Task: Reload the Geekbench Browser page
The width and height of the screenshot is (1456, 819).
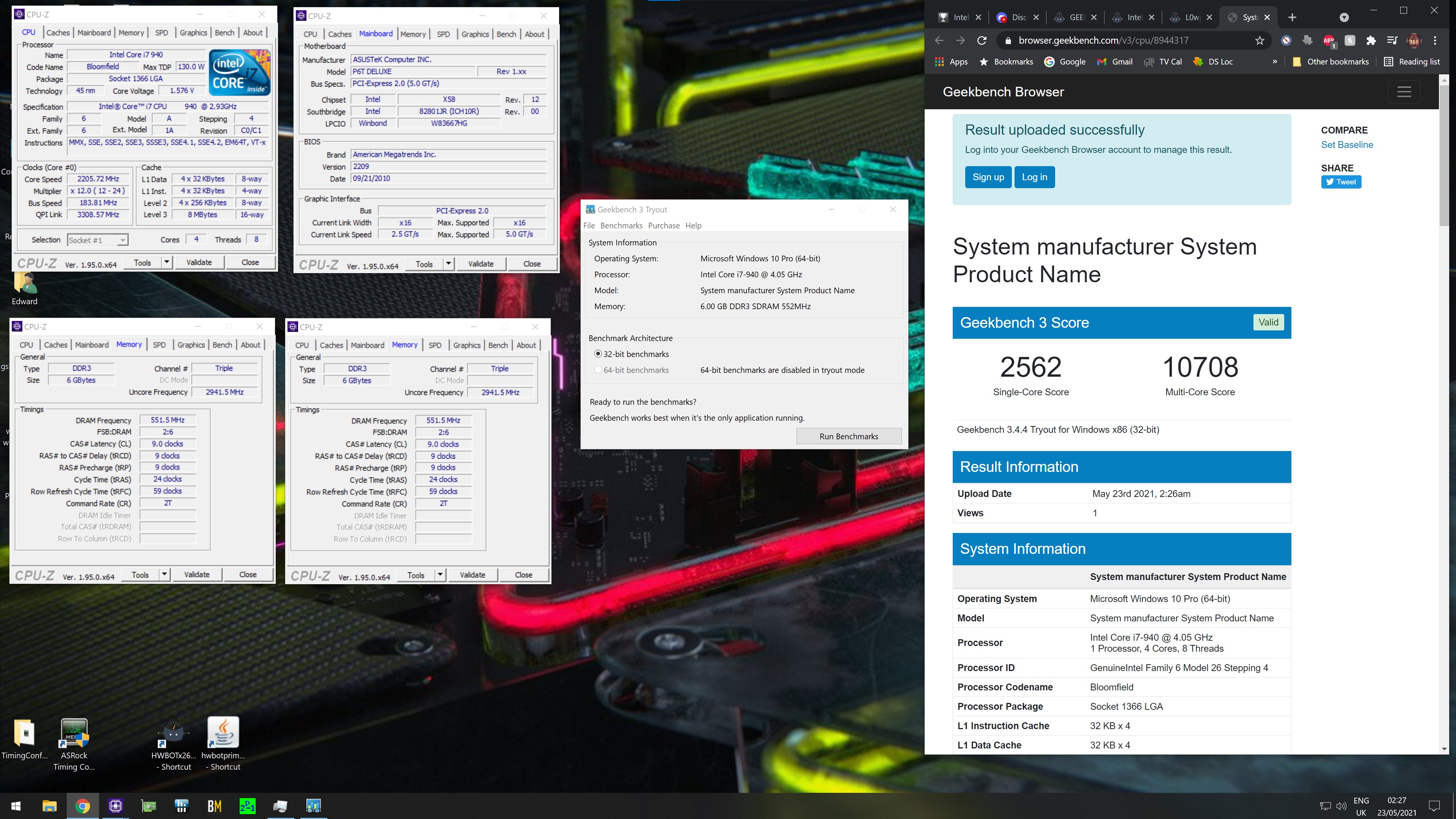Action: click(x=982, y=40)
